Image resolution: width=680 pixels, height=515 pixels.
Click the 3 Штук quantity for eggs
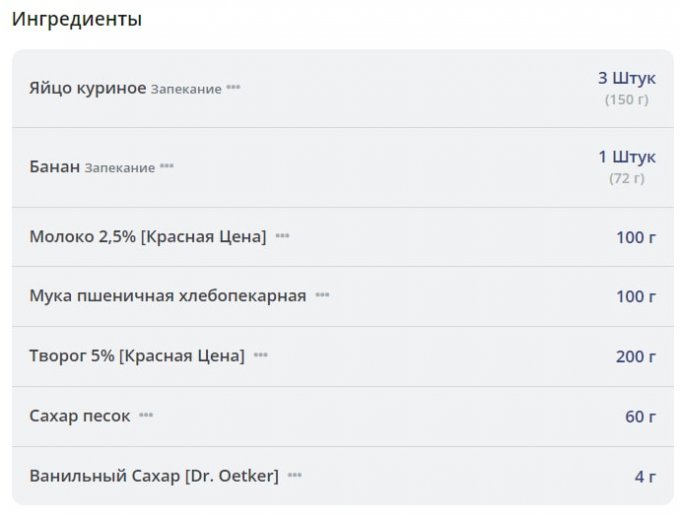click(626, 78)
